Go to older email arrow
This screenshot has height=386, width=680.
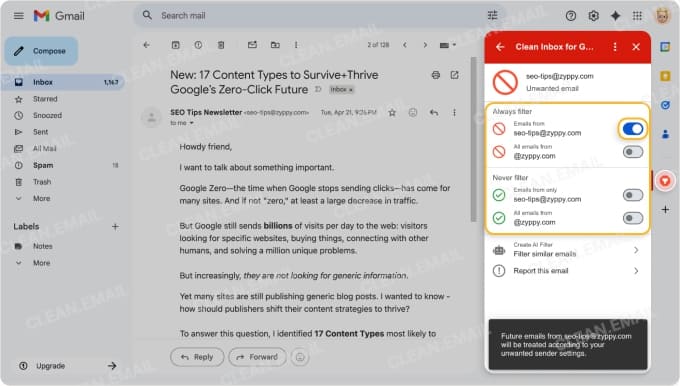click(425, 45)
